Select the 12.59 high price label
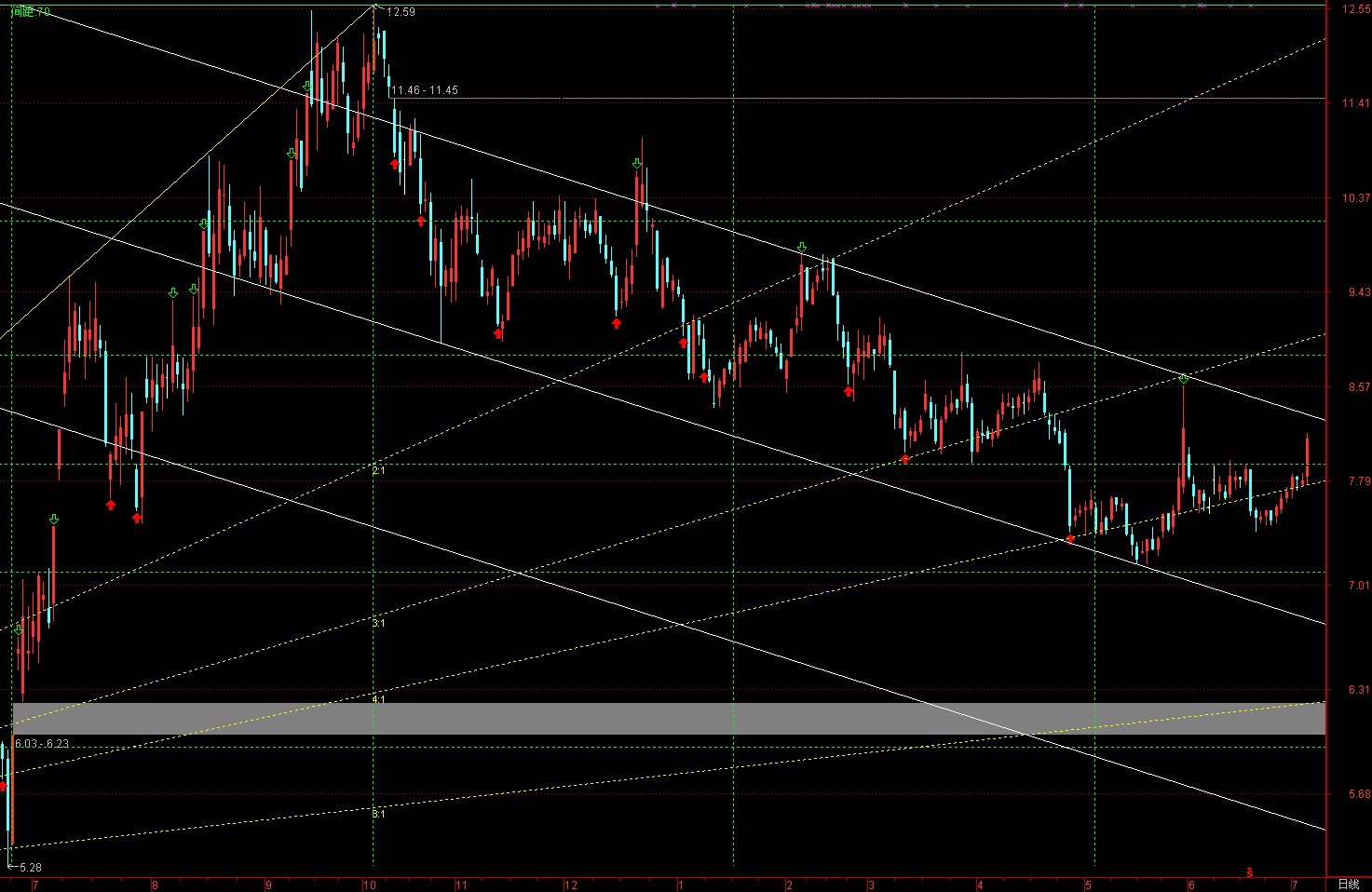The width and height of the screenshot is (1372, 892). (x=401, y=12)
